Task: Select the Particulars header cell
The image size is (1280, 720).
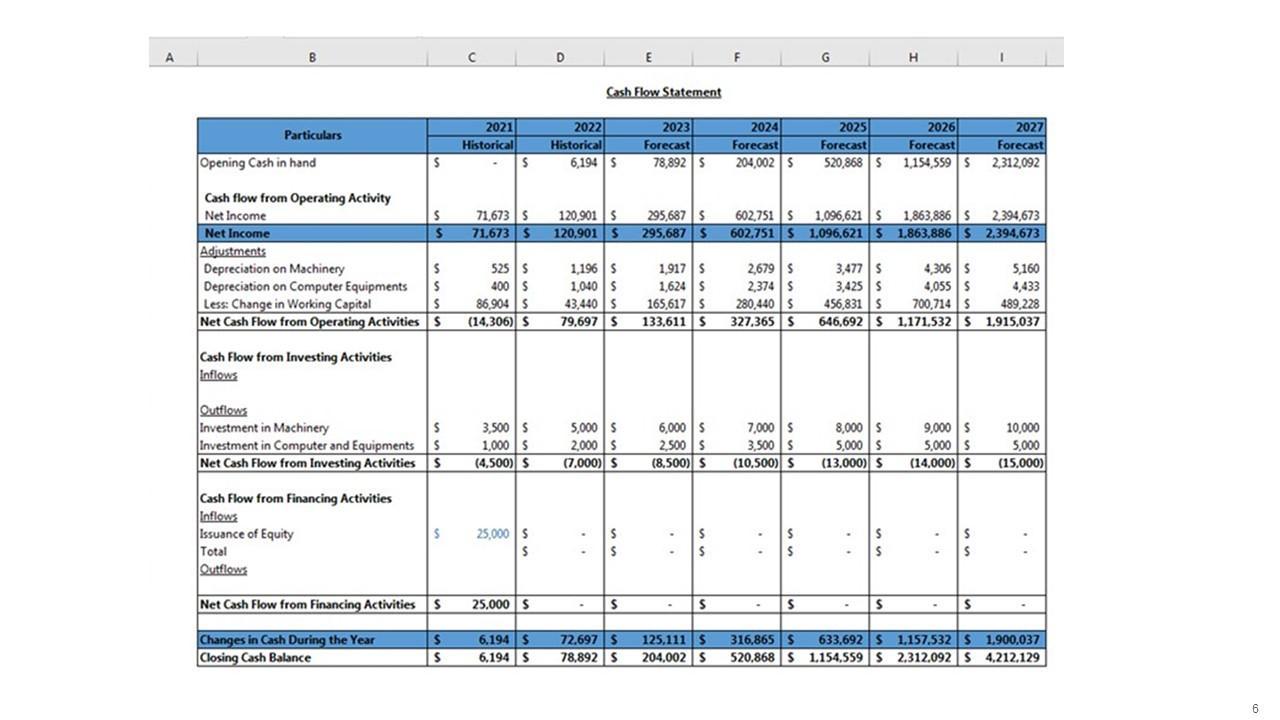Action: [x=312, y=135]
